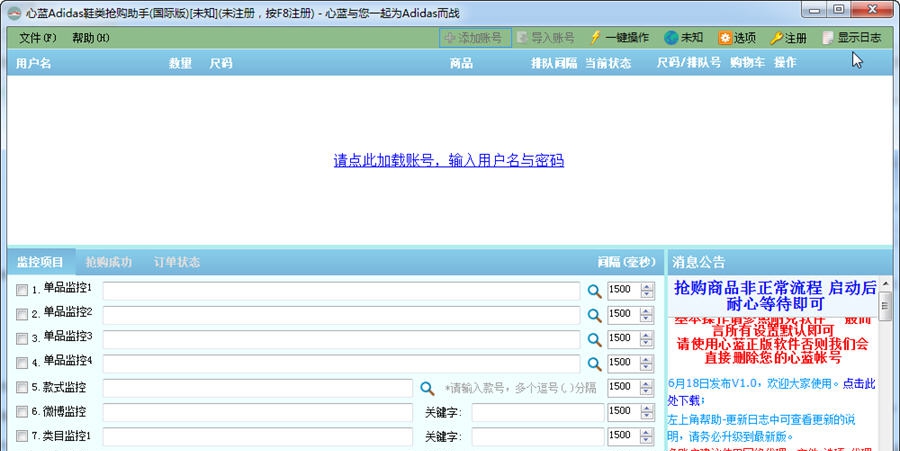The width and height of the screenshot is (900, 451).
Task: Maximize the 心蓝Adidas window
Action: [x=839, y=10]
